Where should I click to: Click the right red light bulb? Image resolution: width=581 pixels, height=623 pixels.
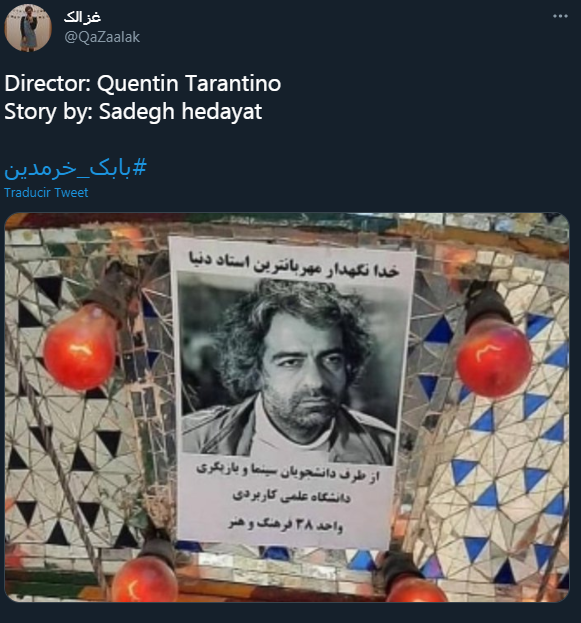click(x=494, y=356)
